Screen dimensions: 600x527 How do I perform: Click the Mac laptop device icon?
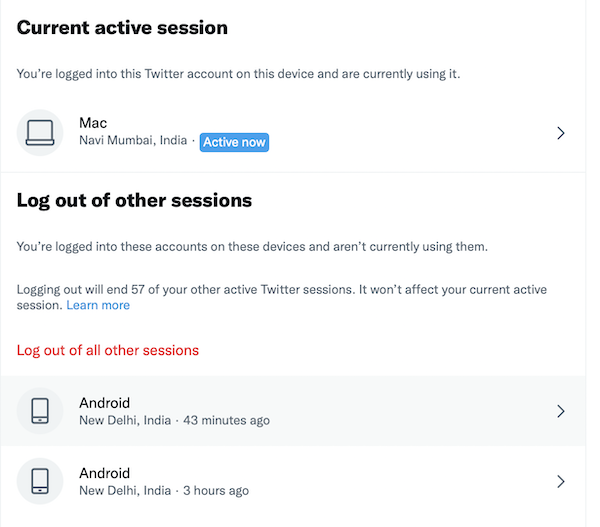[x=40, y=132]
